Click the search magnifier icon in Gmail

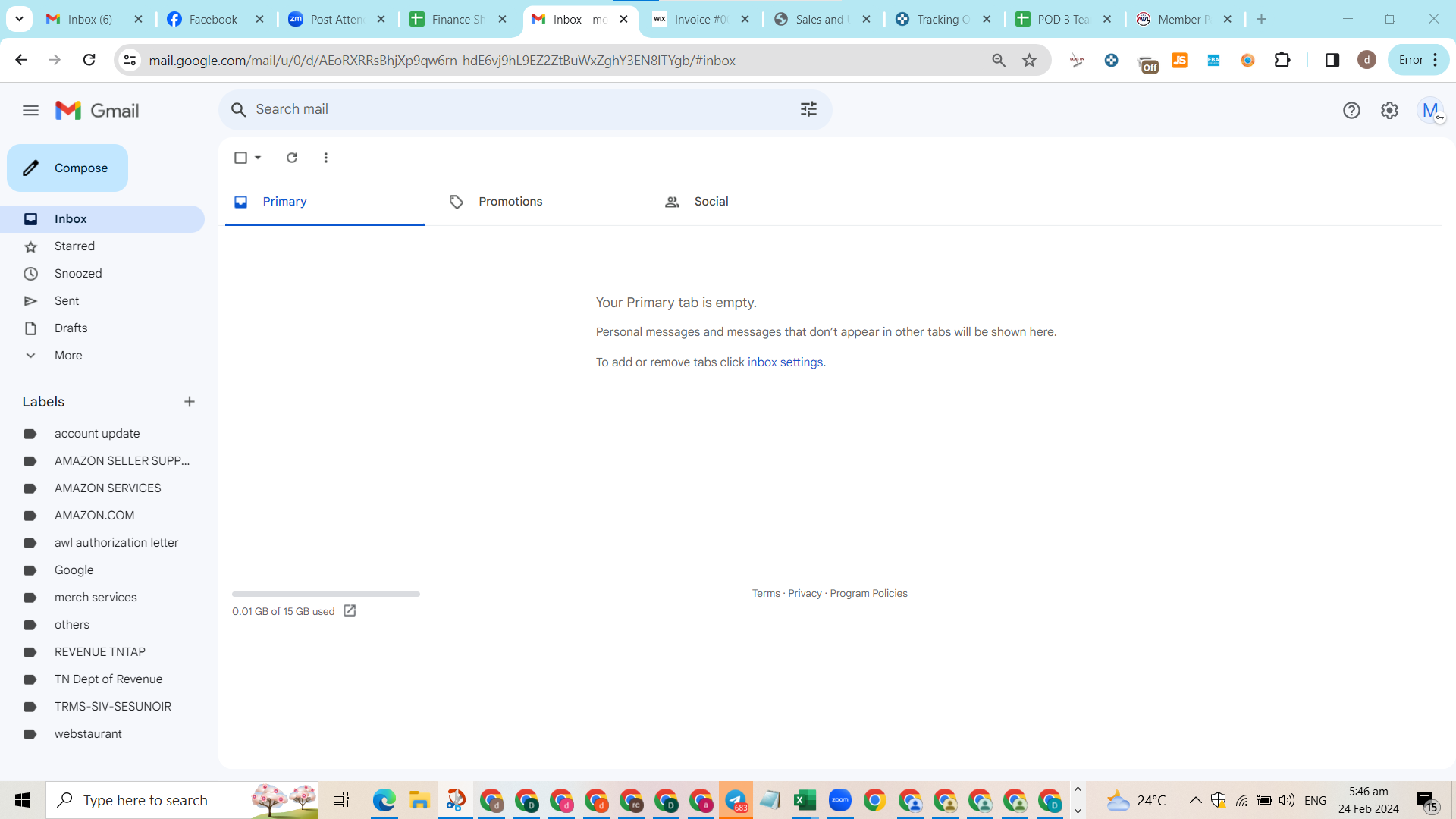(238, 110)
